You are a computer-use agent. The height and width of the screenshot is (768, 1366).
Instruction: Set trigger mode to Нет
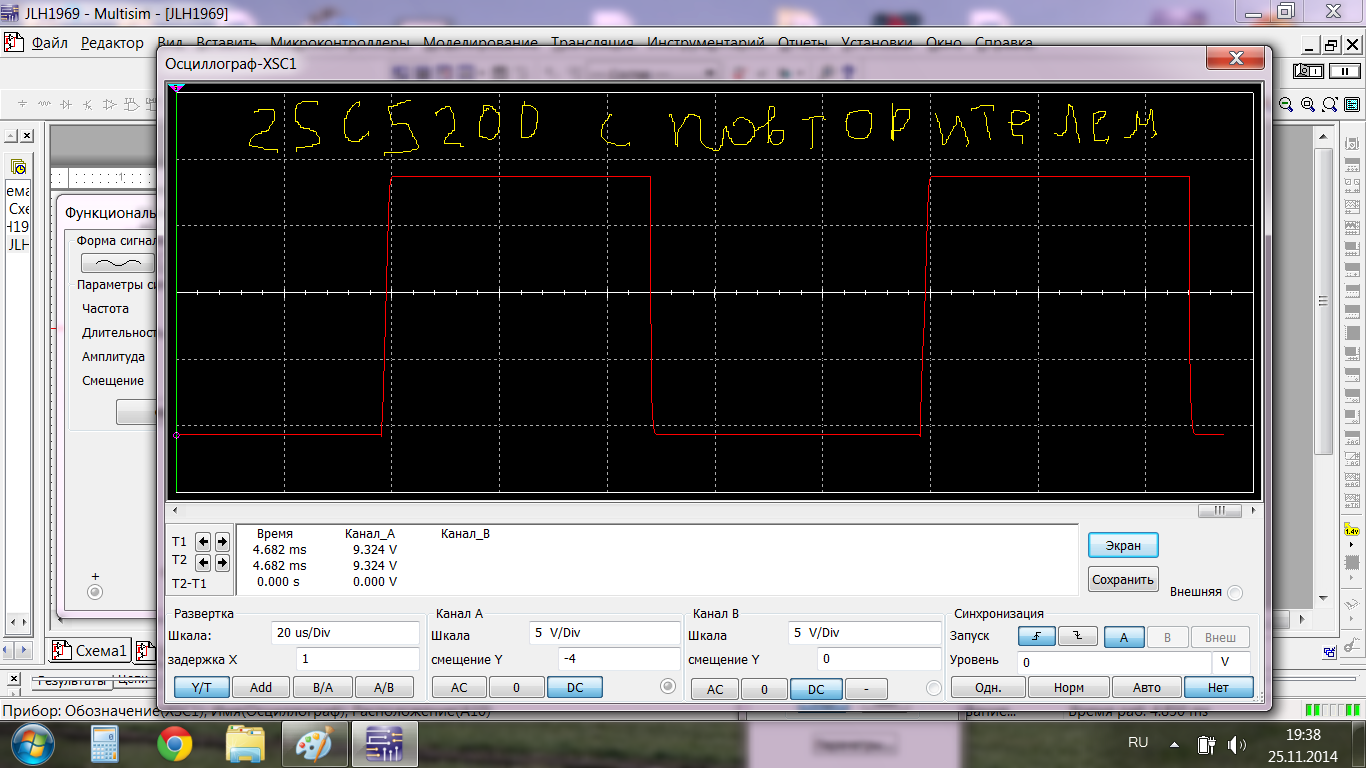(x=1218, y=687)
